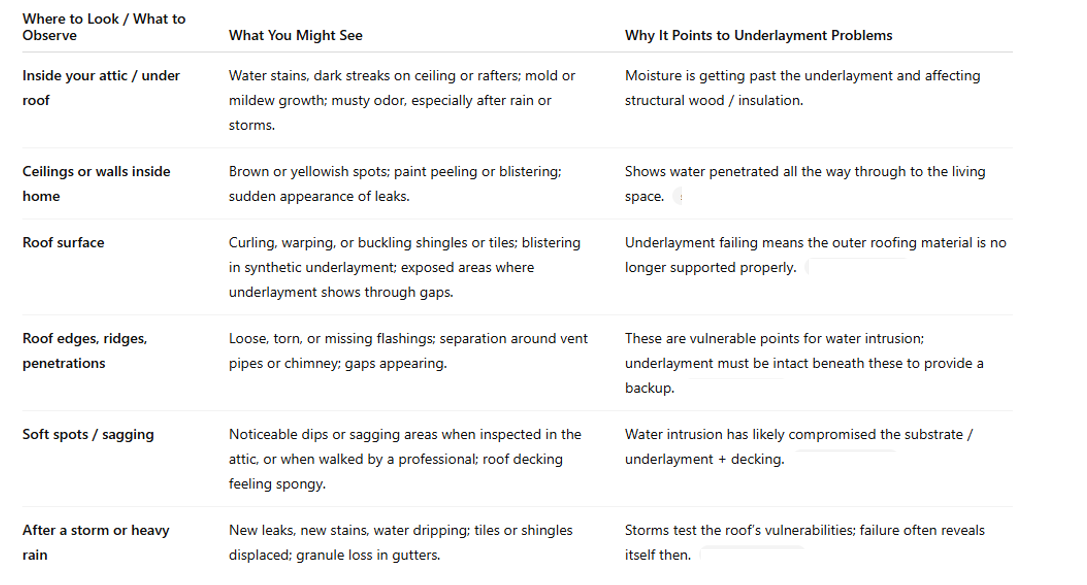Click the "Where to Look / What to Observe" header
The width and height of the screenshot is (1087, 585).
[x=104, y=28]
